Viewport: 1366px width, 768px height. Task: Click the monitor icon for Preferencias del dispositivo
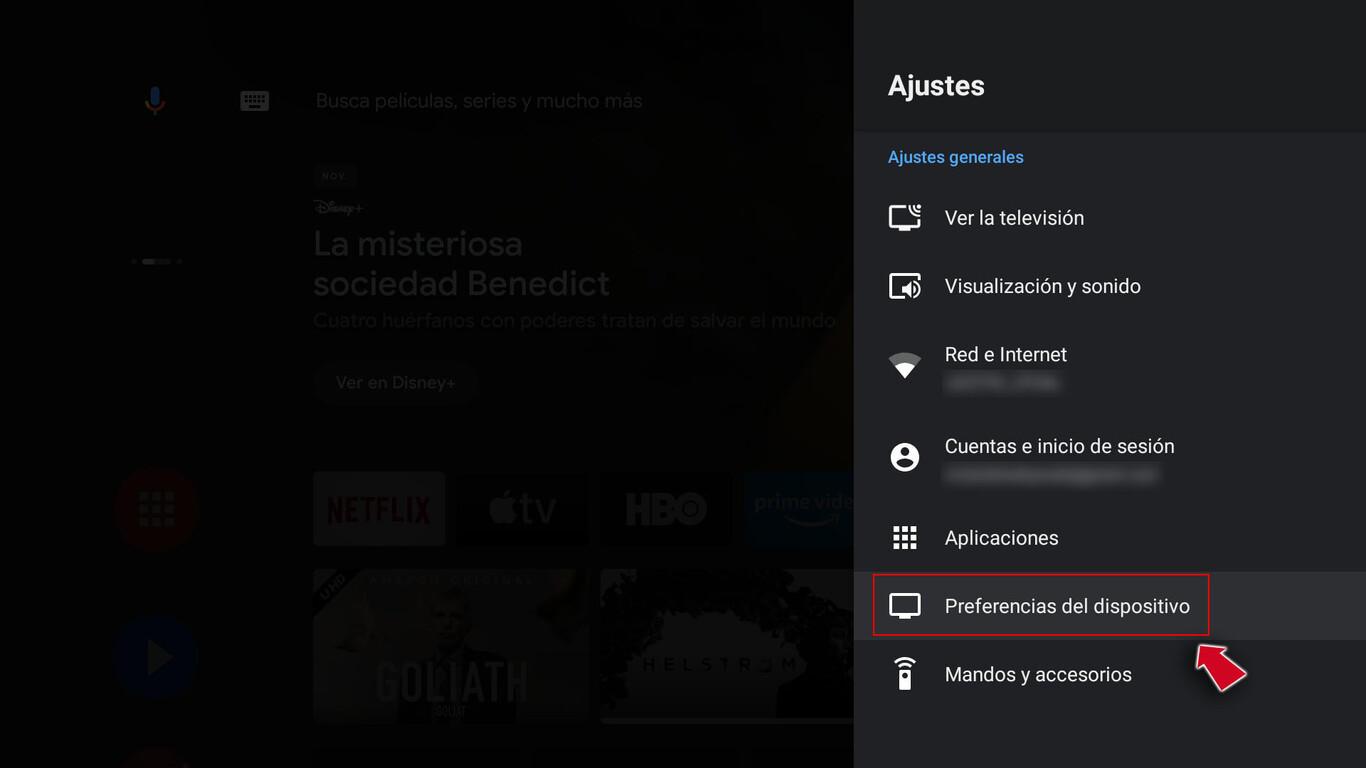(905, 605)
